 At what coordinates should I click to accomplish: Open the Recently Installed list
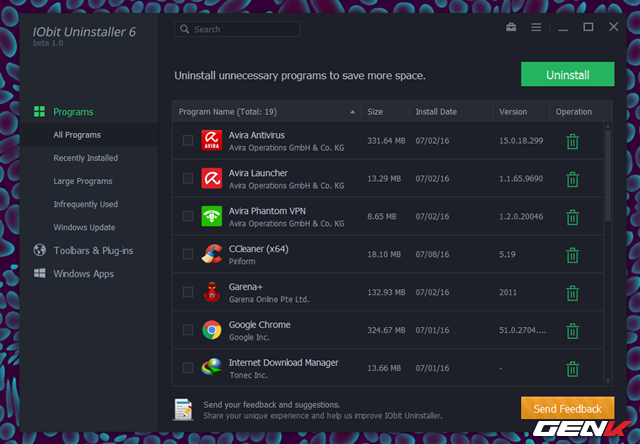(x=85, y=158)
